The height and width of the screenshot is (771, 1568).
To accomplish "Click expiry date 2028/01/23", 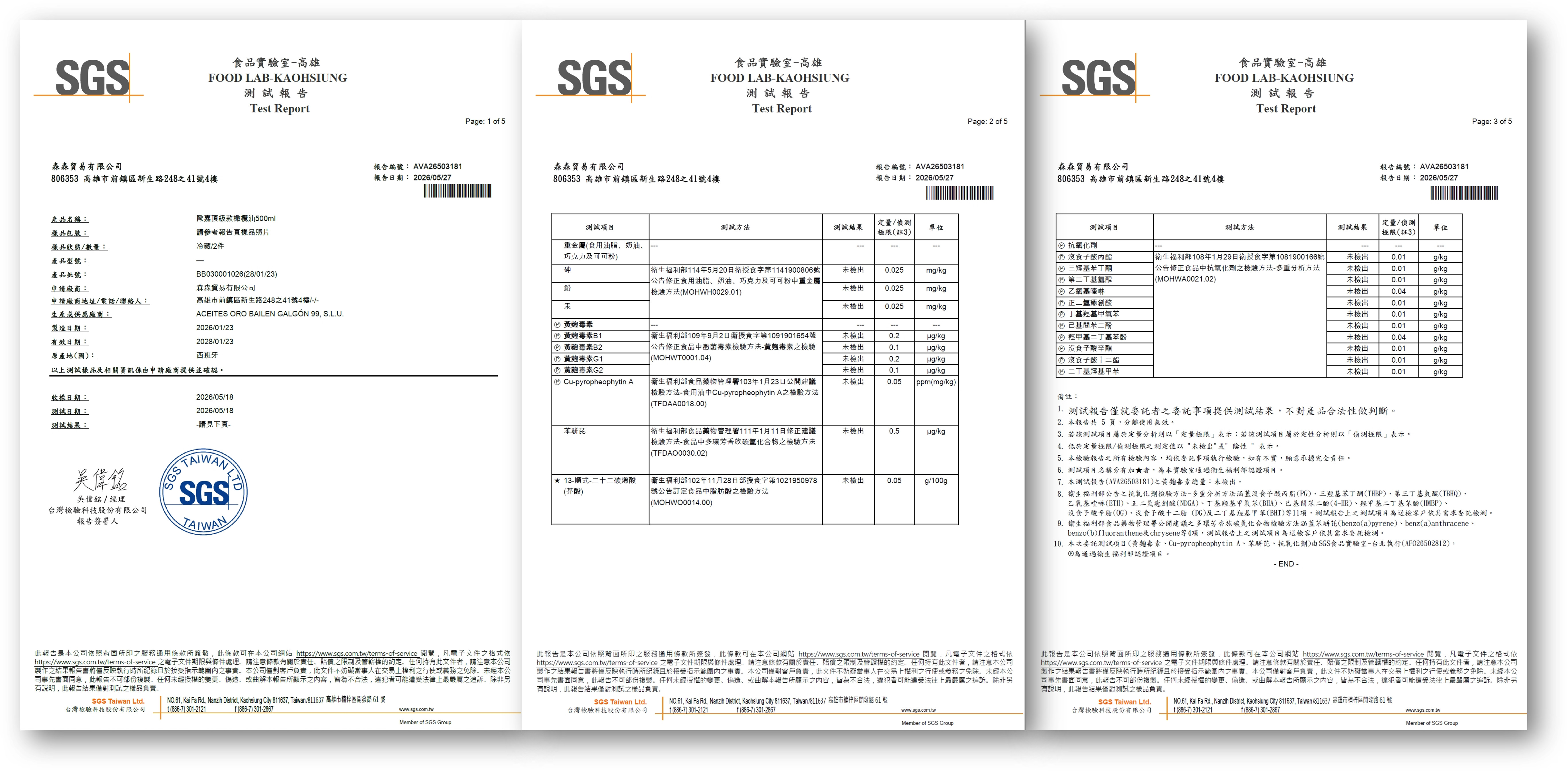I will 215,342.
